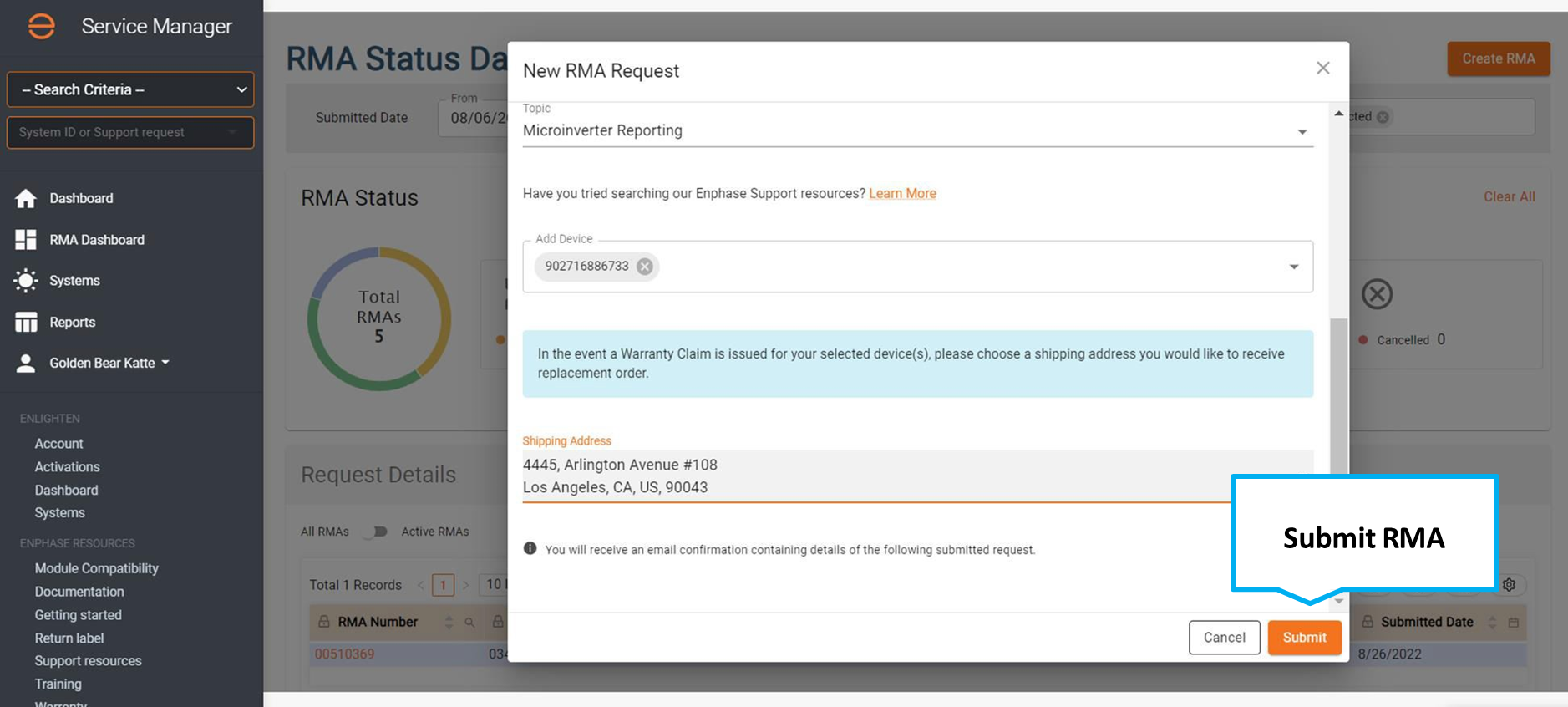1568x707 pixels.
Task: Open Activations under Enlighten
Action: (x=67, y=467)
